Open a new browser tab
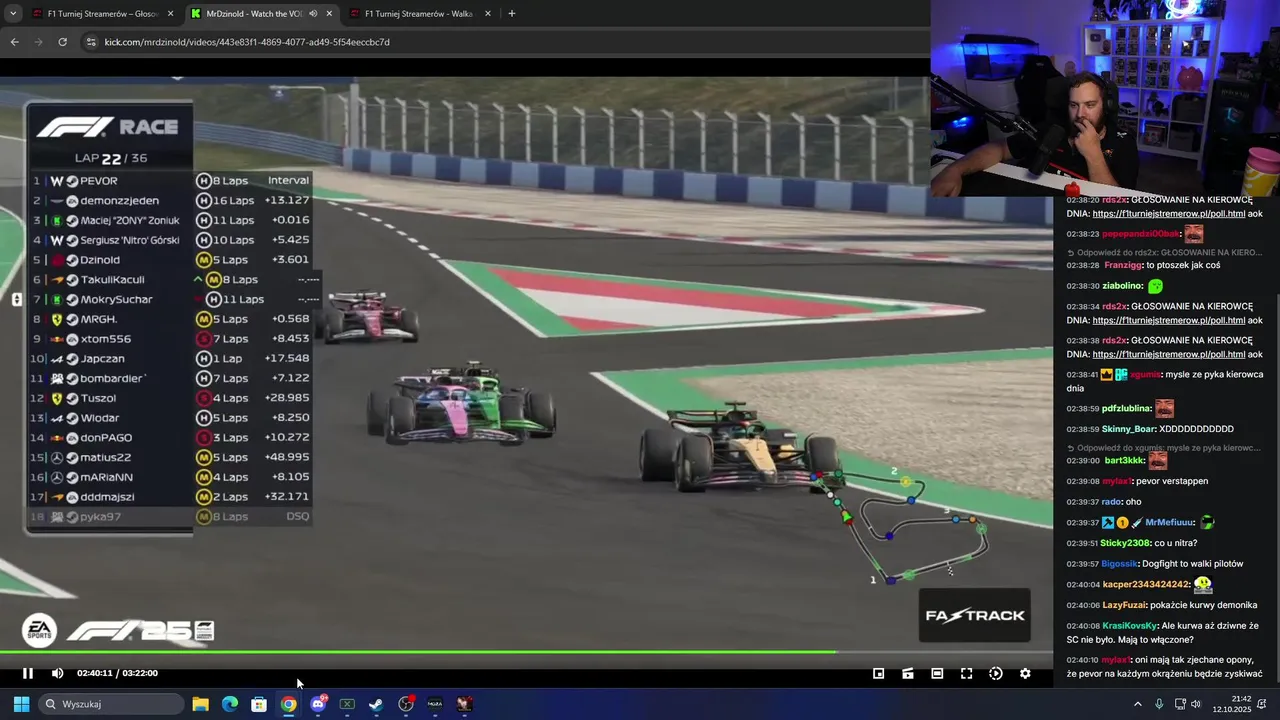 512,14
